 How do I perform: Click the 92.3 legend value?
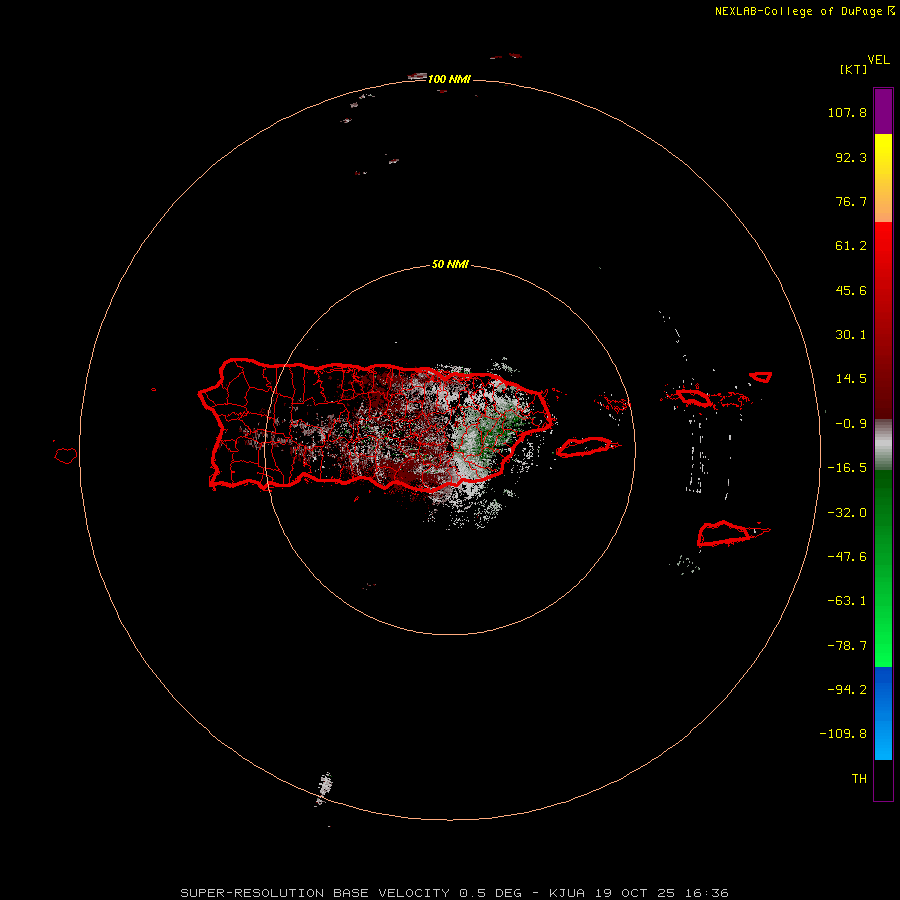tap(851, 157)
